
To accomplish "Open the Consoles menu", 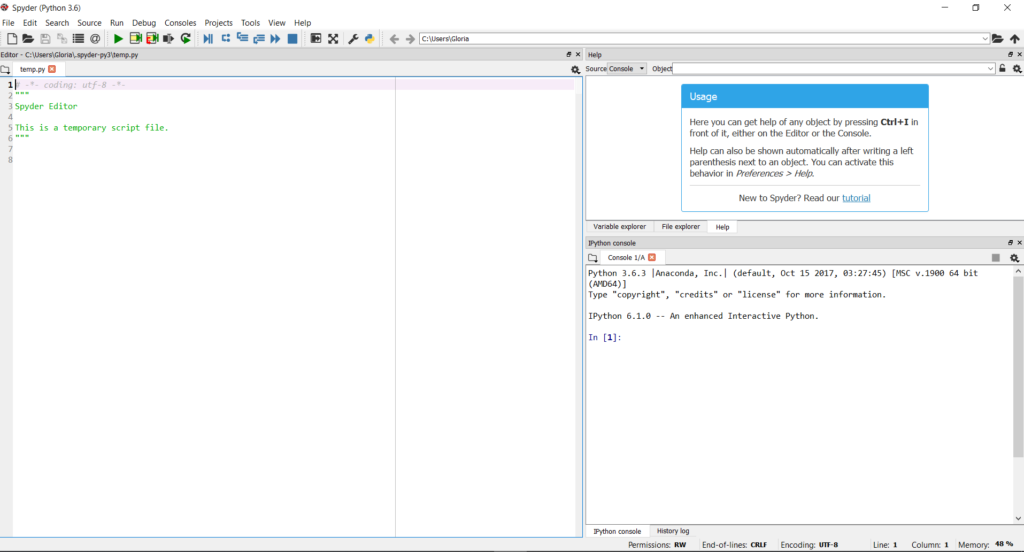I will (x=180, y=22).
